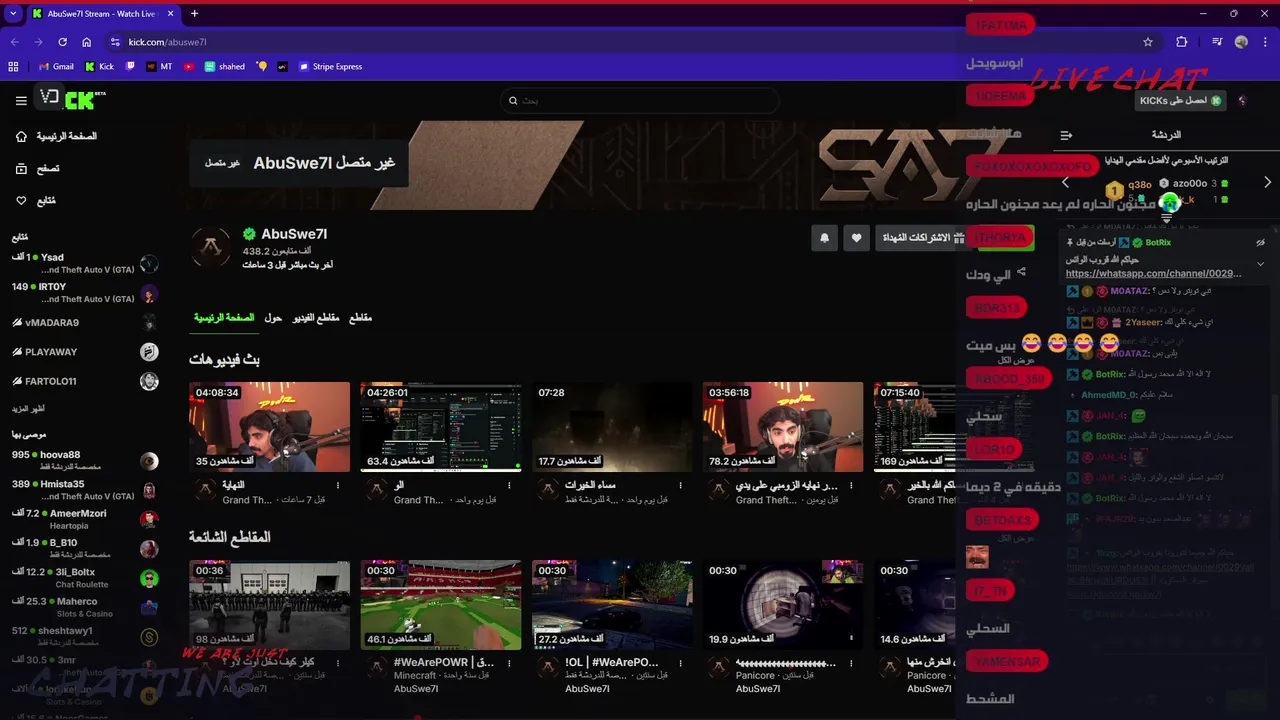
Task: Hide the pinned BotRix message
Action: [1260, 242]
